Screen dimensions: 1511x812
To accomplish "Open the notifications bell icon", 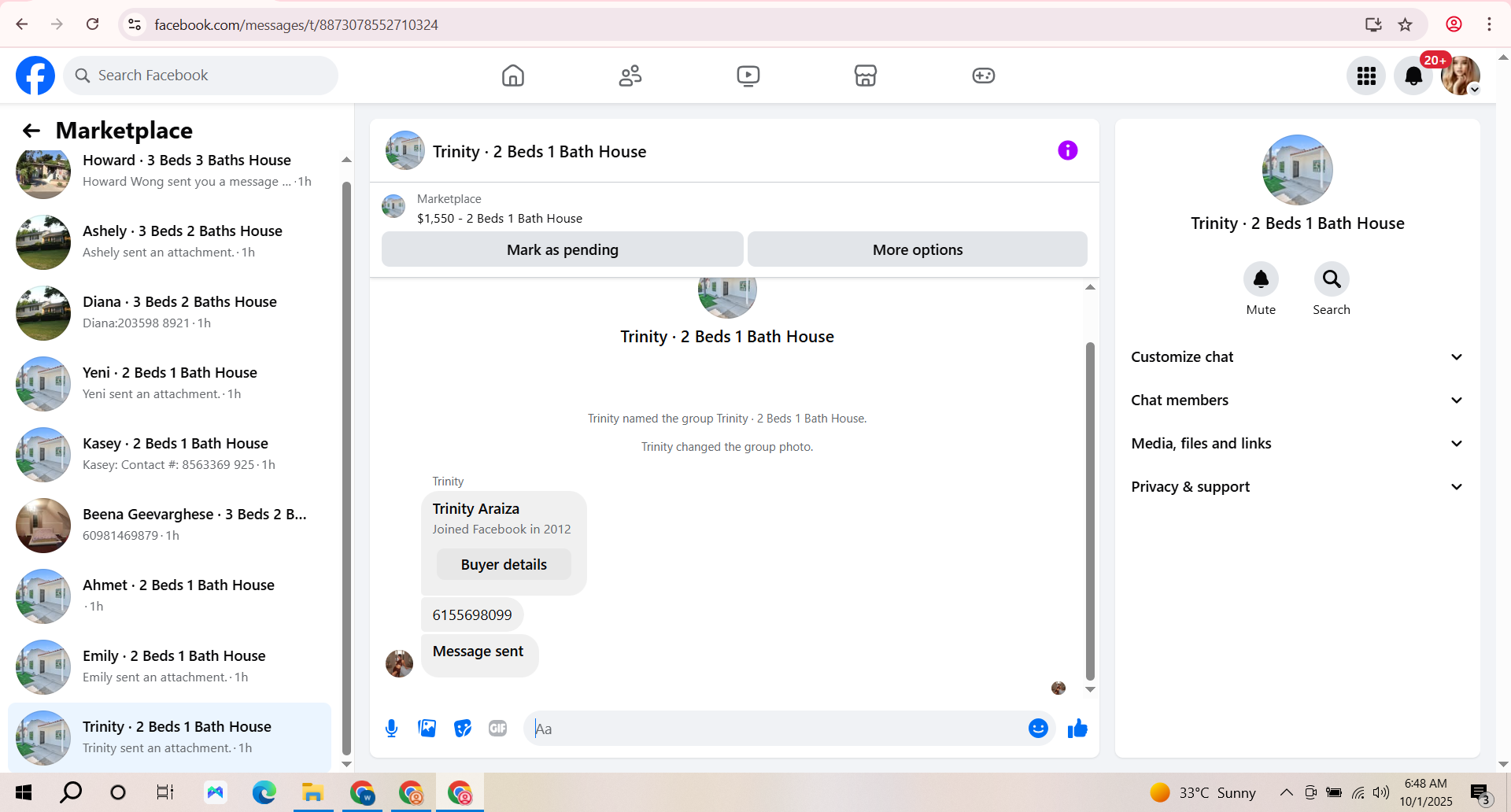I will click(x=1413, y=76).
